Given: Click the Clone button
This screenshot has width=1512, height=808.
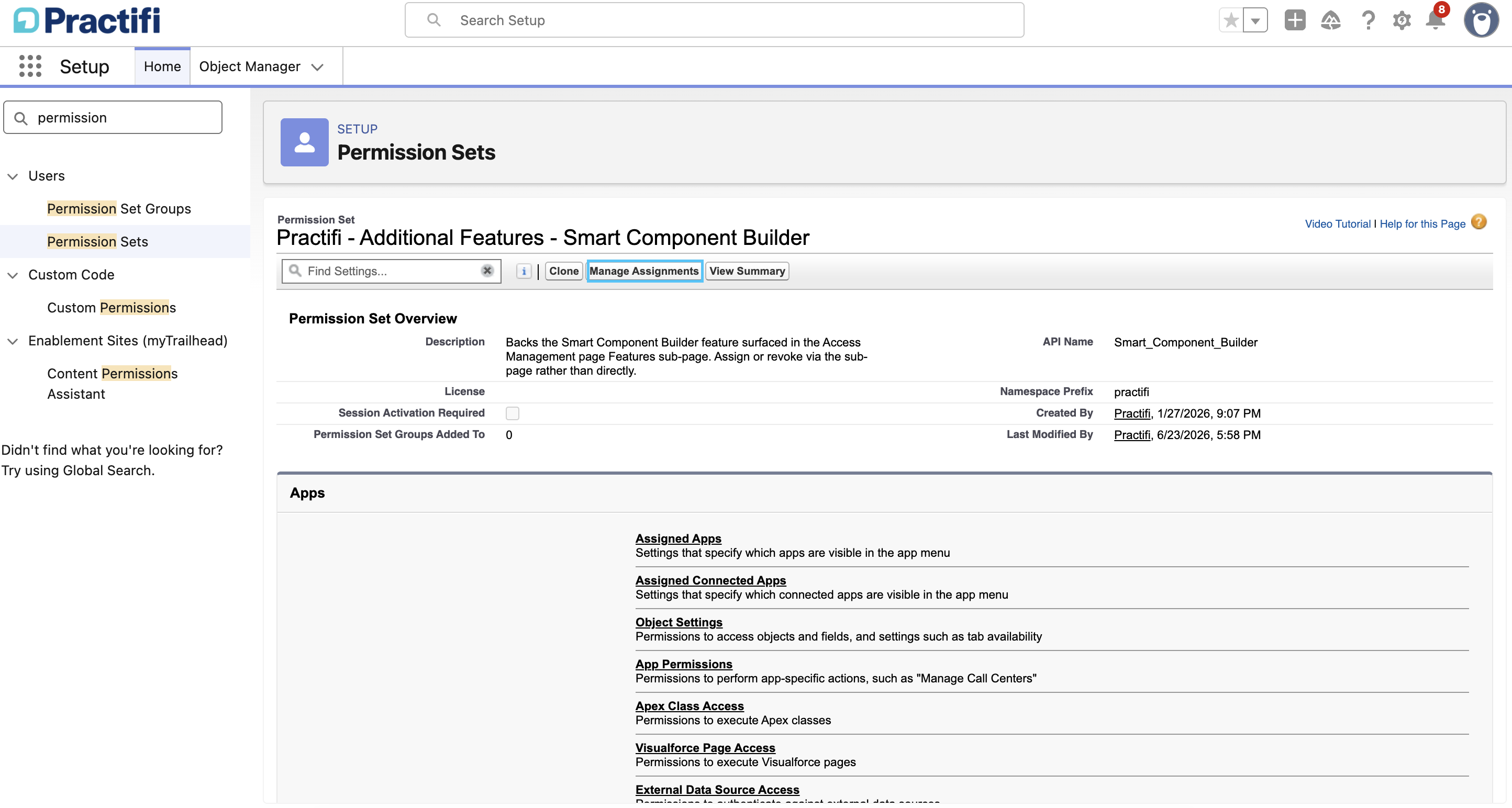Looking at the screenshot, I should click(x=563, y=271).
